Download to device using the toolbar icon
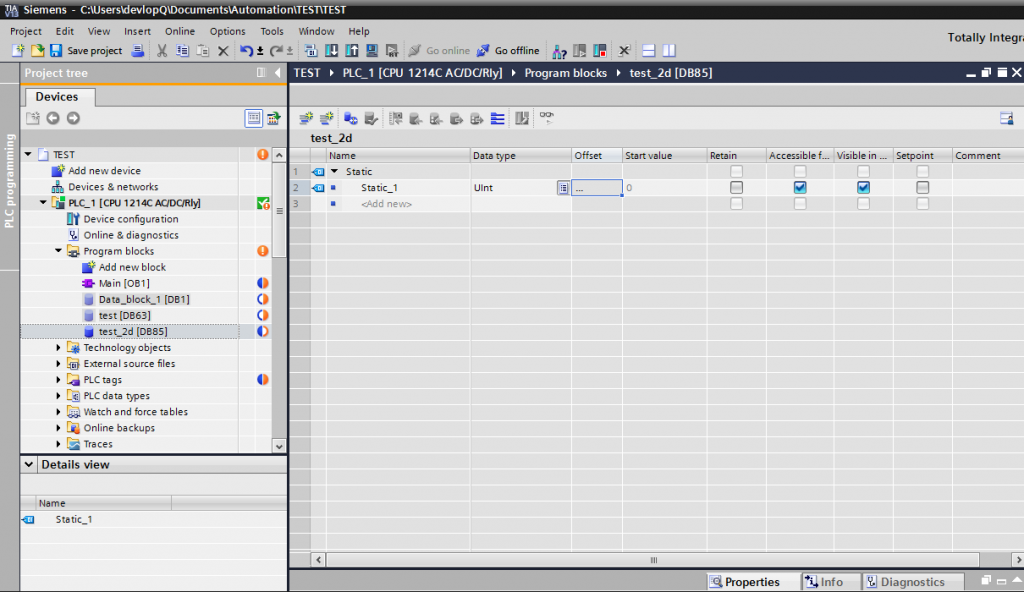 (x=331, y=50)
